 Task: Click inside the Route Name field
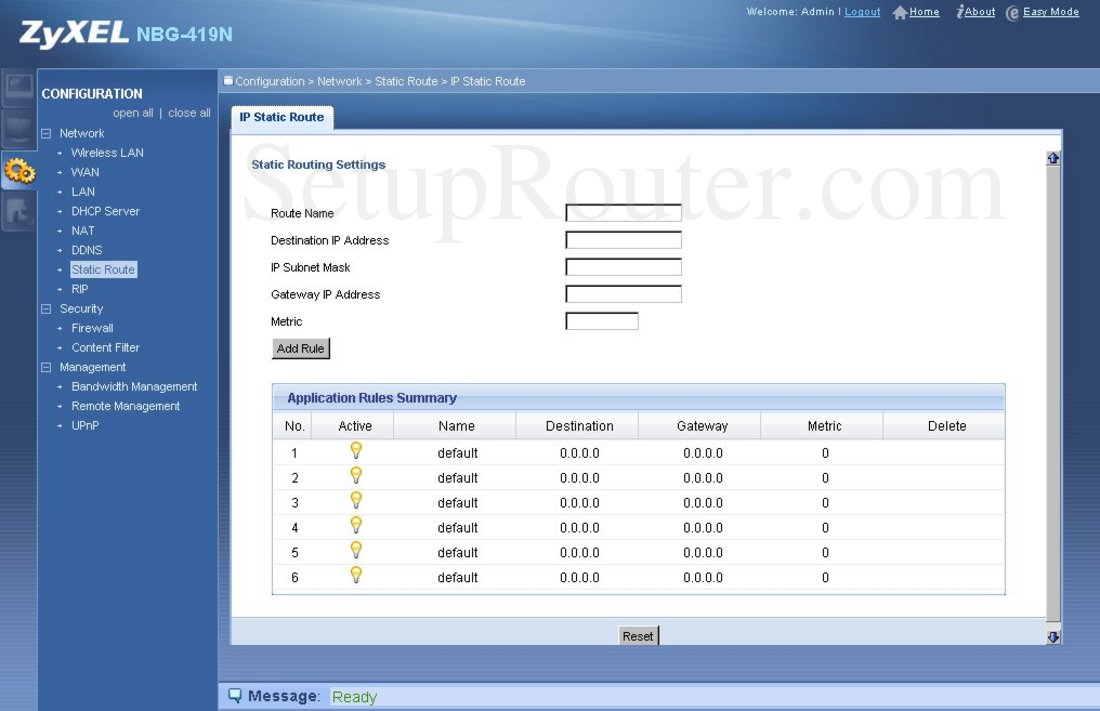622,212
